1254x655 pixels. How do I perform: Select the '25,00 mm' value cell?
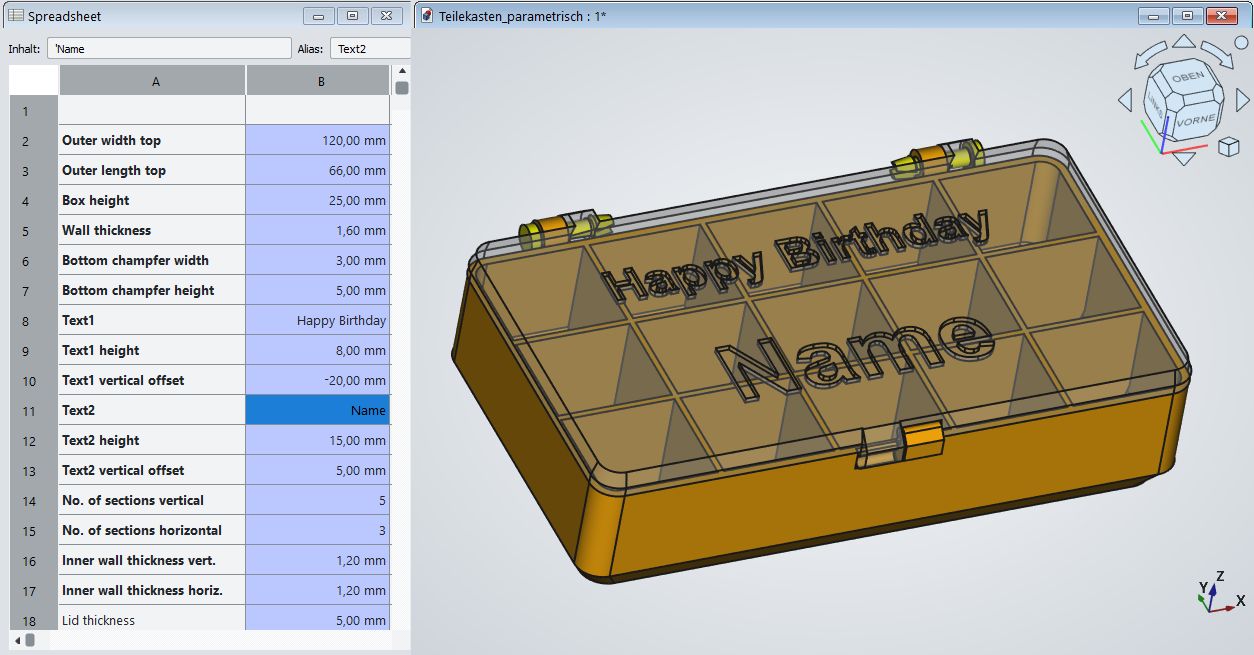point(318,200)
